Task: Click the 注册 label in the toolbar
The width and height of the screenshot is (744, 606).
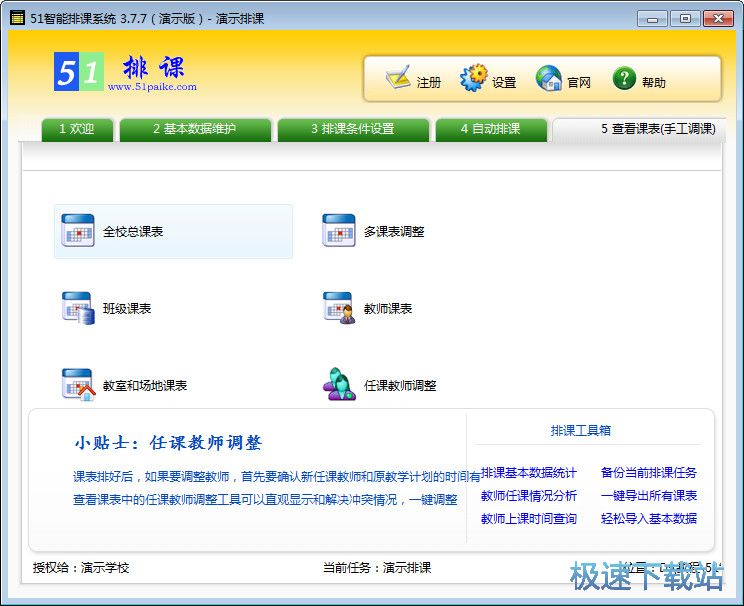Action: (x=429, y=83)
